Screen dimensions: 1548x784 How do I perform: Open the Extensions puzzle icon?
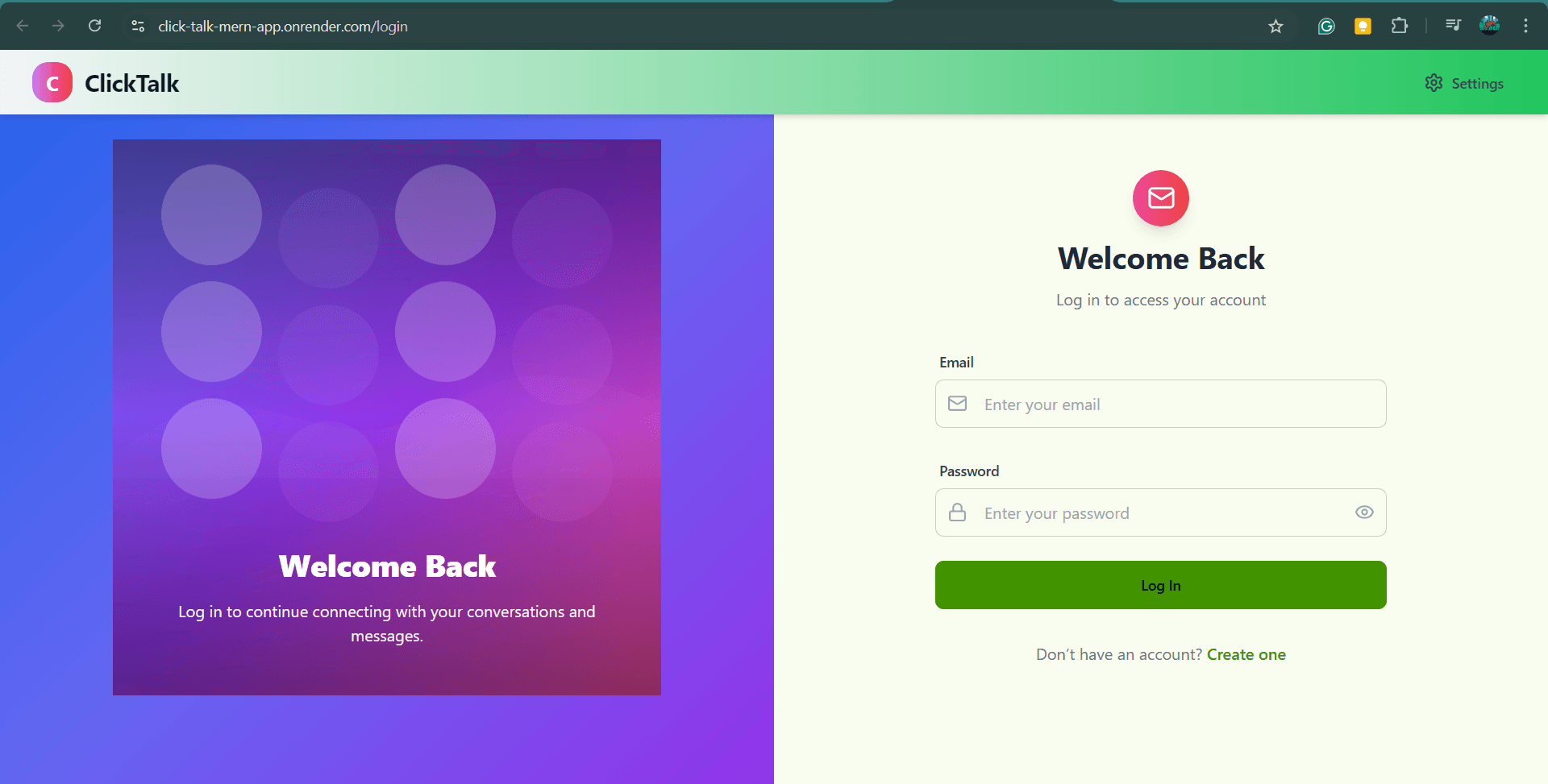pos(1400,26)
